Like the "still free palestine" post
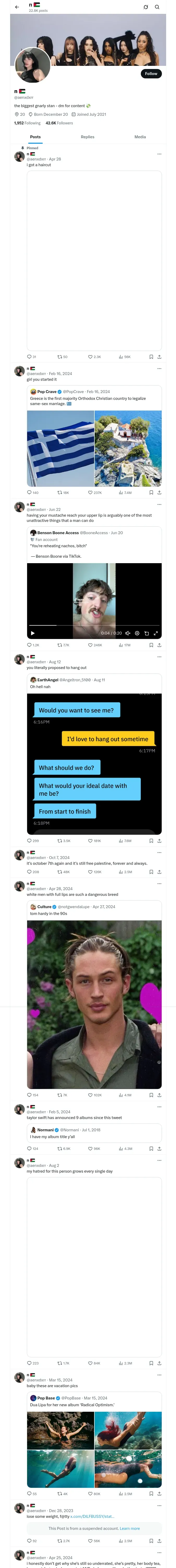176x1568 pixels. point(90,872)
